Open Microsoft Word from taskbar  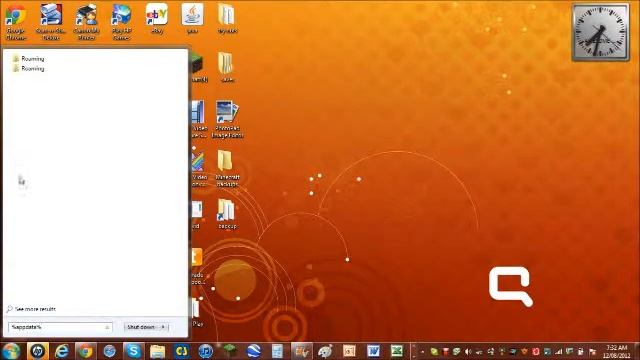point(373,351)
